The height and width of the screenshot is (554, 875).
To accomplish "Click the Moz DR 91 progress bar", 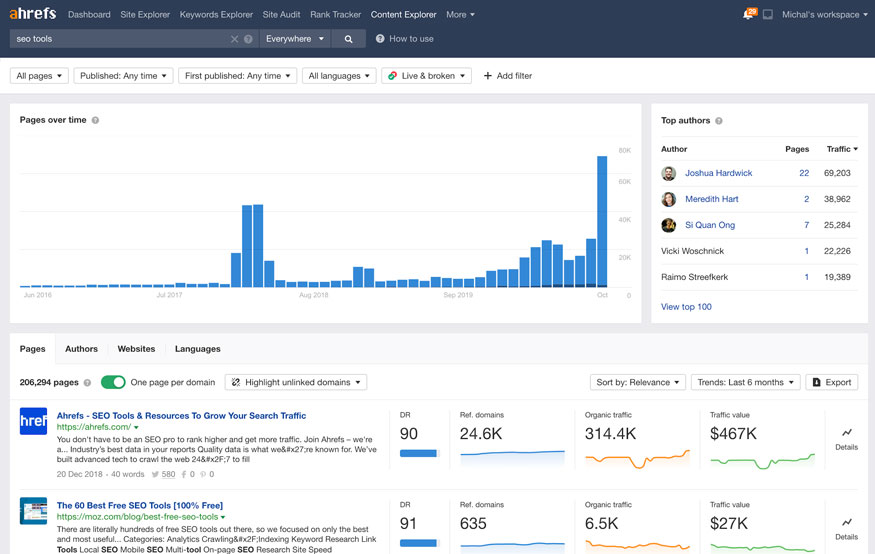I will click(x=420, y=543).
